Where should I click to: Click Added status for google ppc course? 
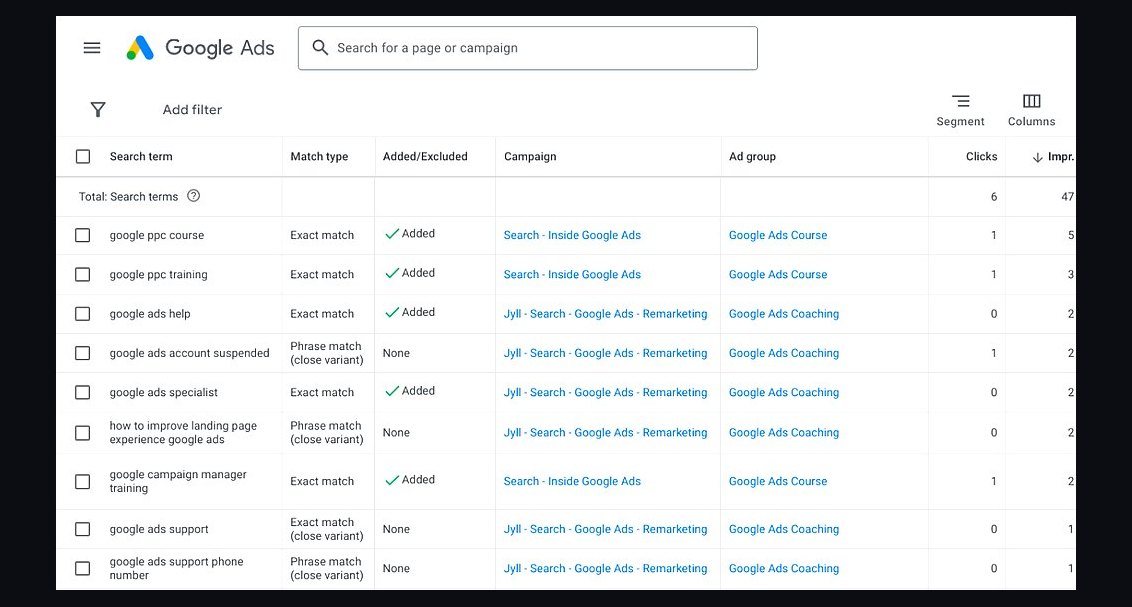pos(410,234)
